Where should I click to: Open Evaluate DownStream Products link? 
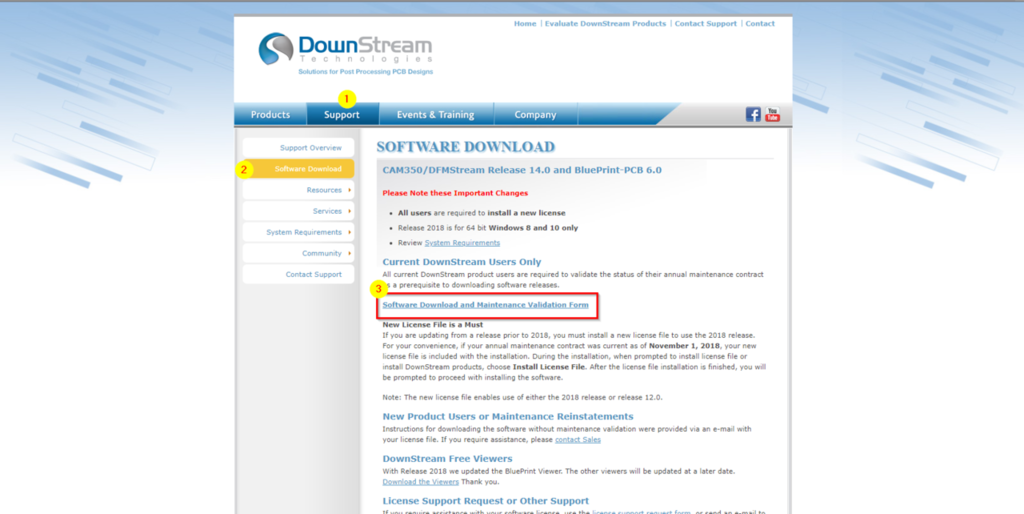coord(605,24)
